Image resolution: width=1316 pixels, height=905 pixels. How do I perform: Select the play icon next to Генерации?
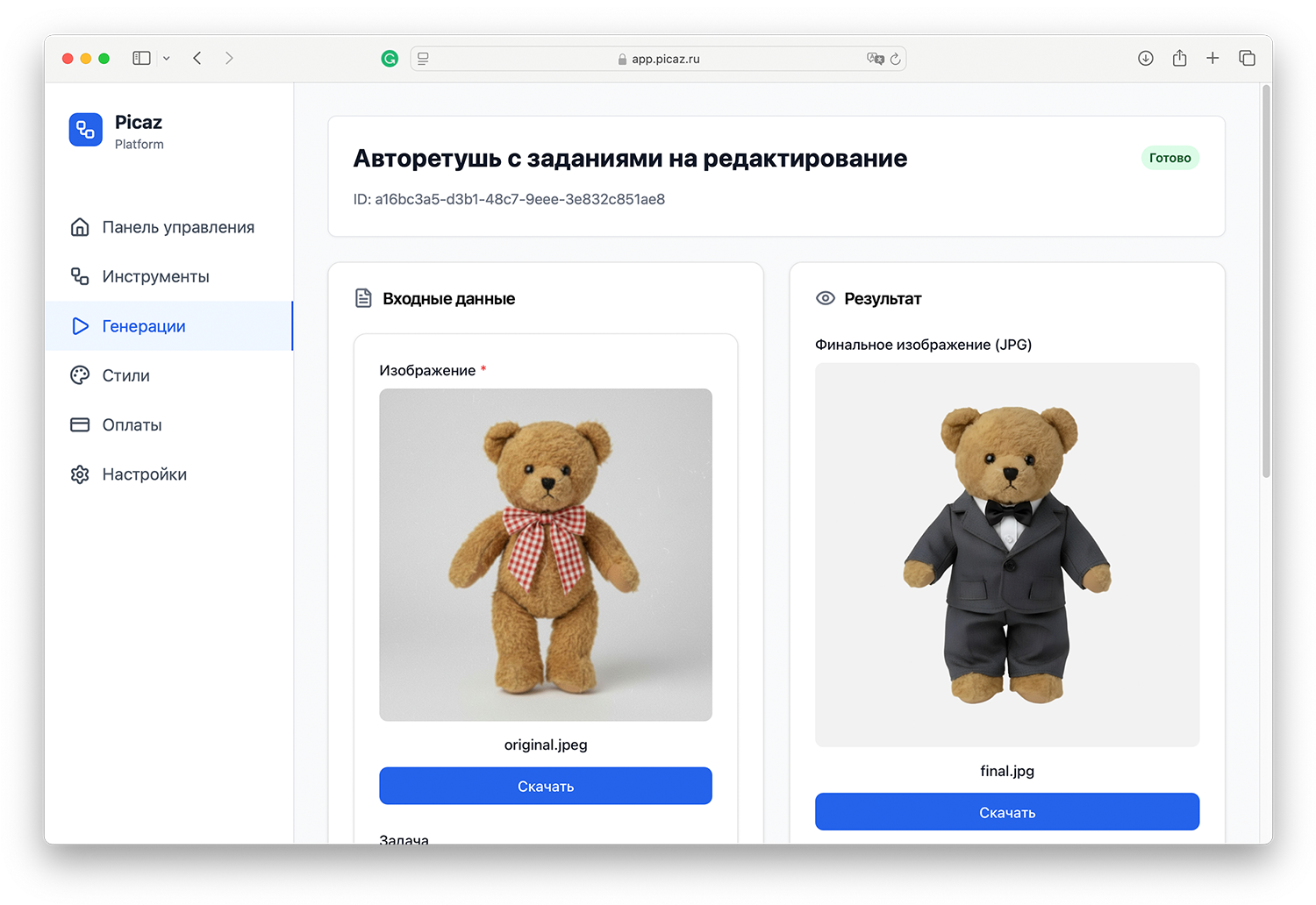80,325
